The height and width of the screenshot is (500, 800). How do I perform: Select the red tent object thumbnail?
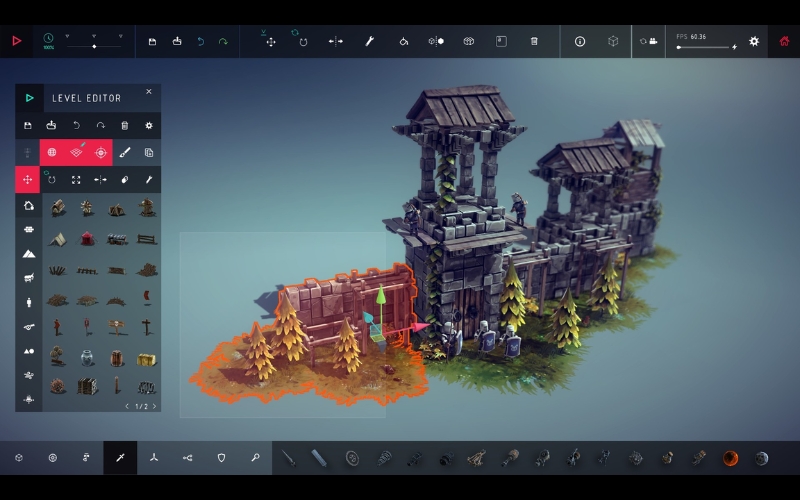click(x=87, y=239)
